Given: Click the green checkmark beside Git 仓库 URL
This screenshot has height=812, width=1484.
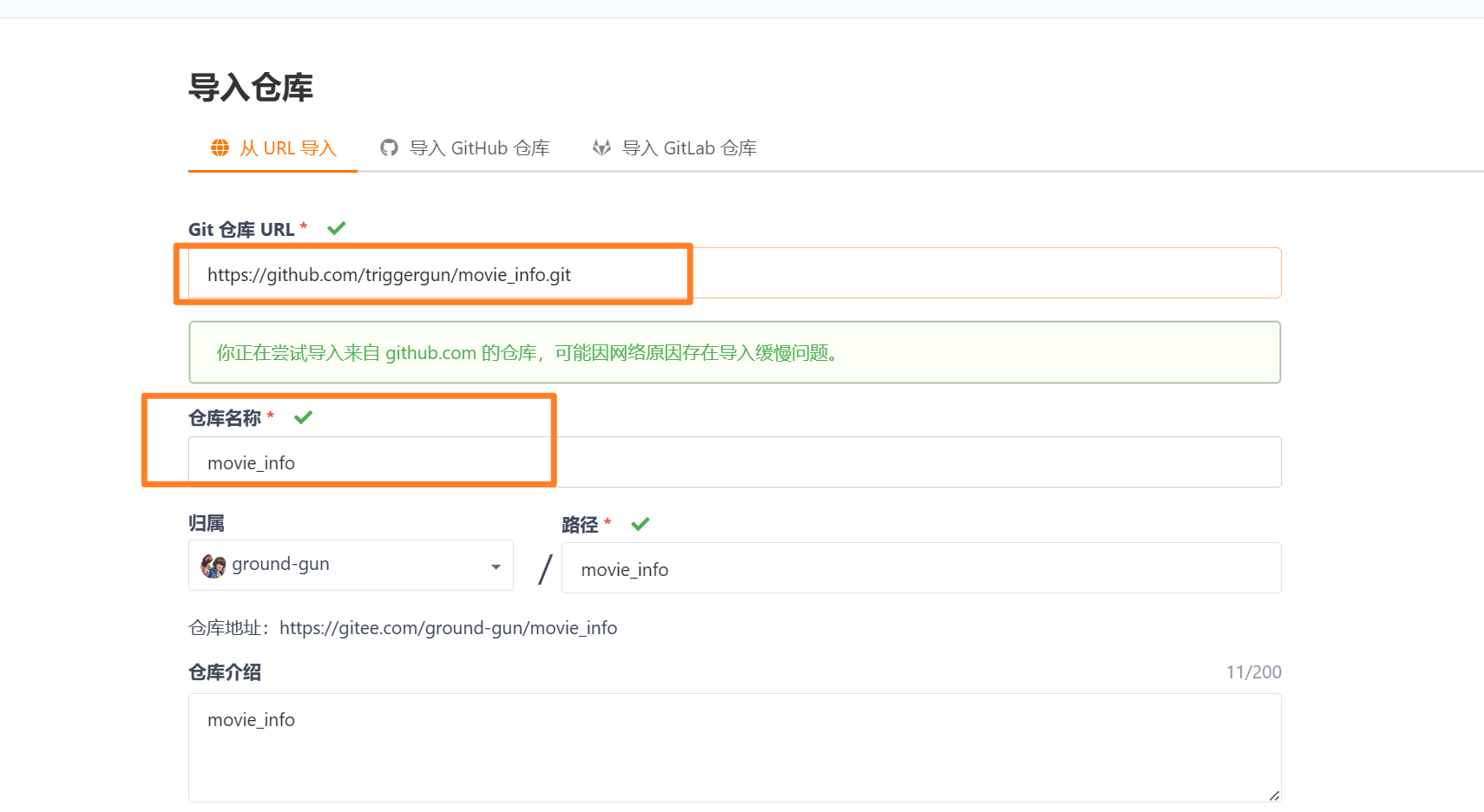Looking at the screenshot, I should [337, 228].
